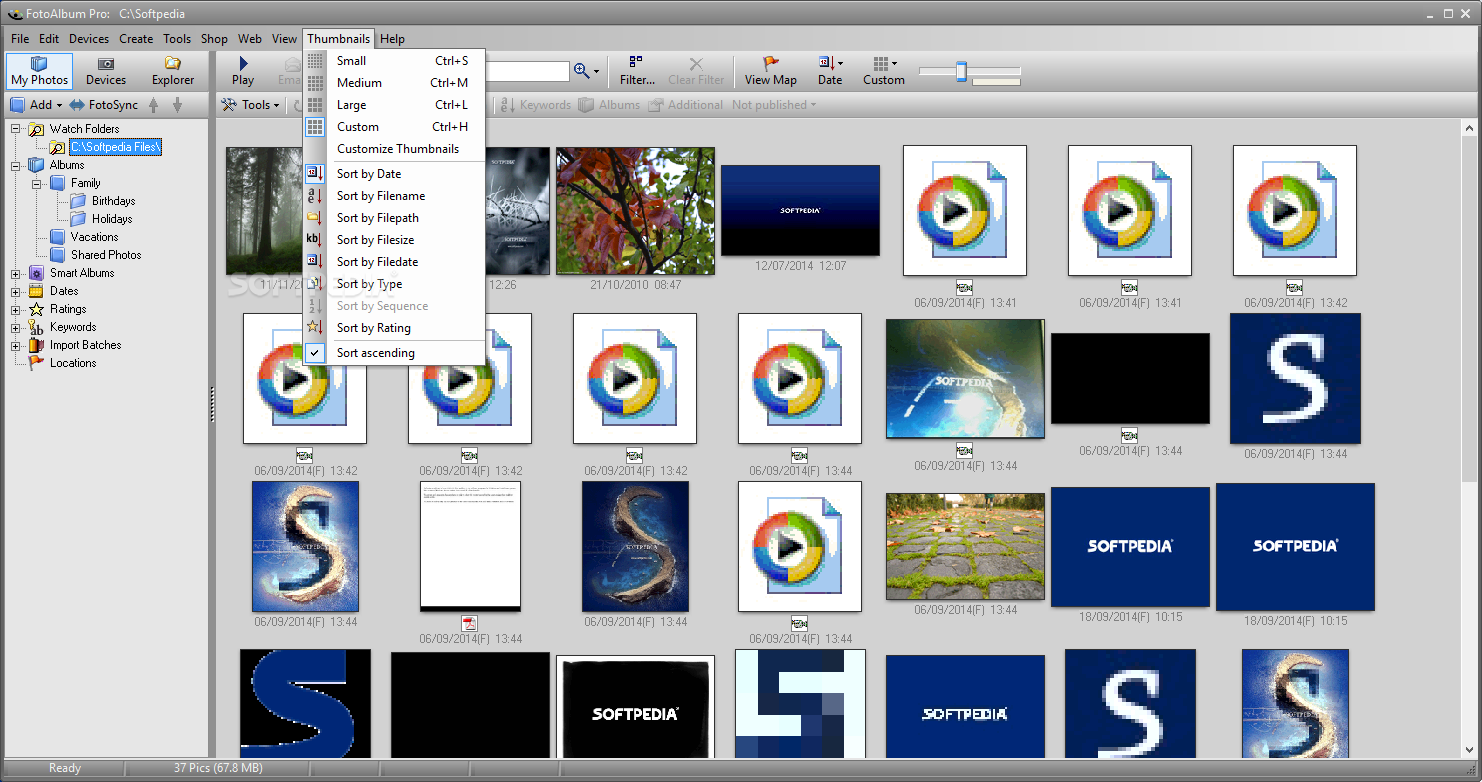Choose Medium thumbnails size
The height and width of the screenshot is (782, 1482).
point(395,83)
